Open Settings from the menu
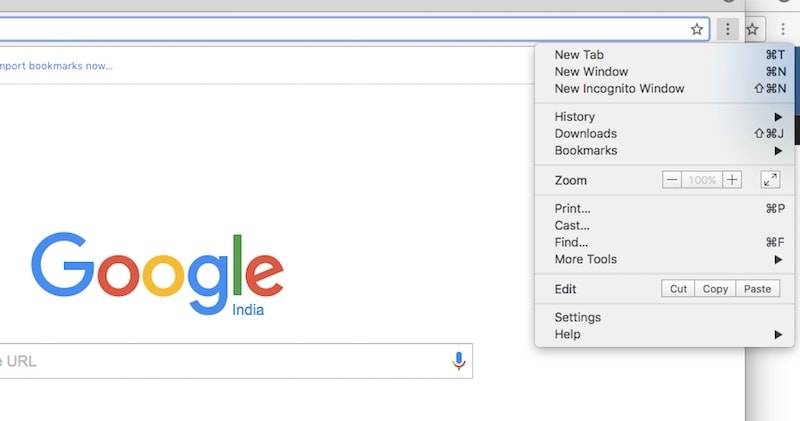Image resolution: width=800 pixels, height=421 pixels. tap(578, 317)
